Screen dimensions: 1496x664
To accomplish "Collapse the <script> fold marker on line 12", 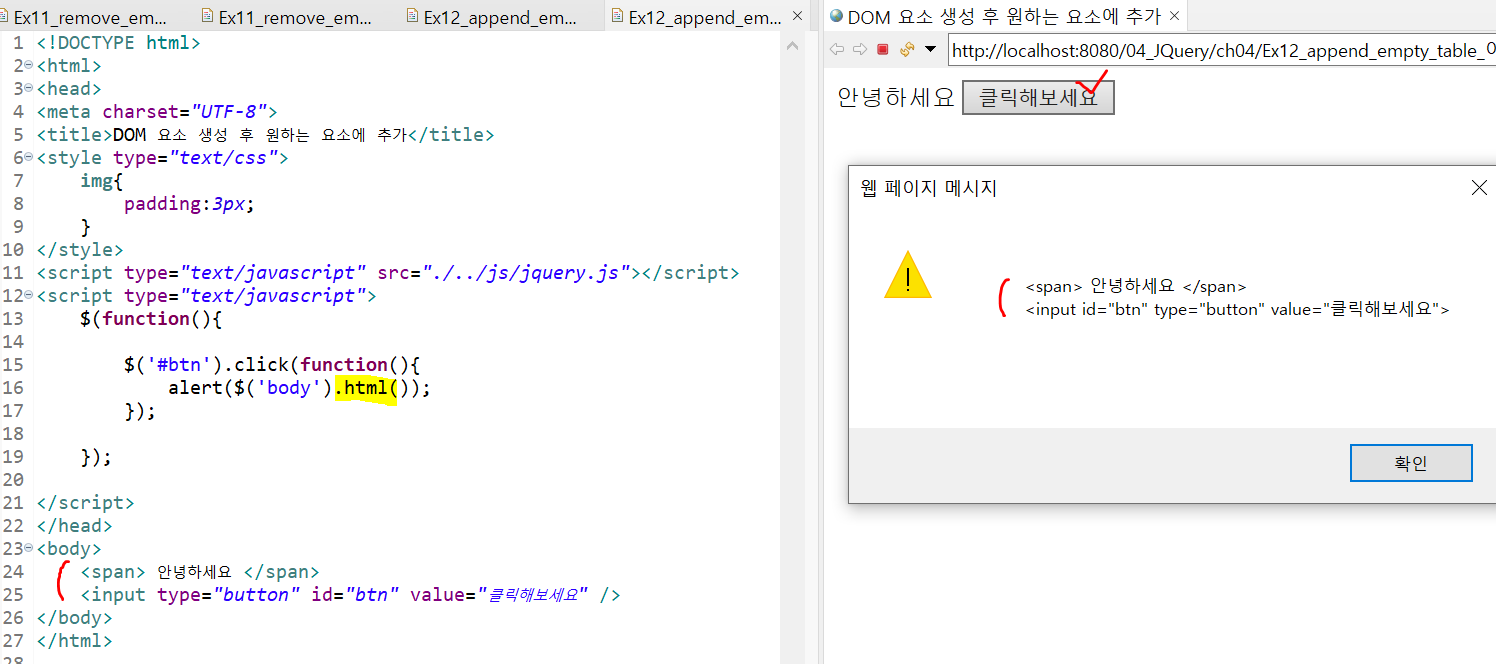I will 28,295.
